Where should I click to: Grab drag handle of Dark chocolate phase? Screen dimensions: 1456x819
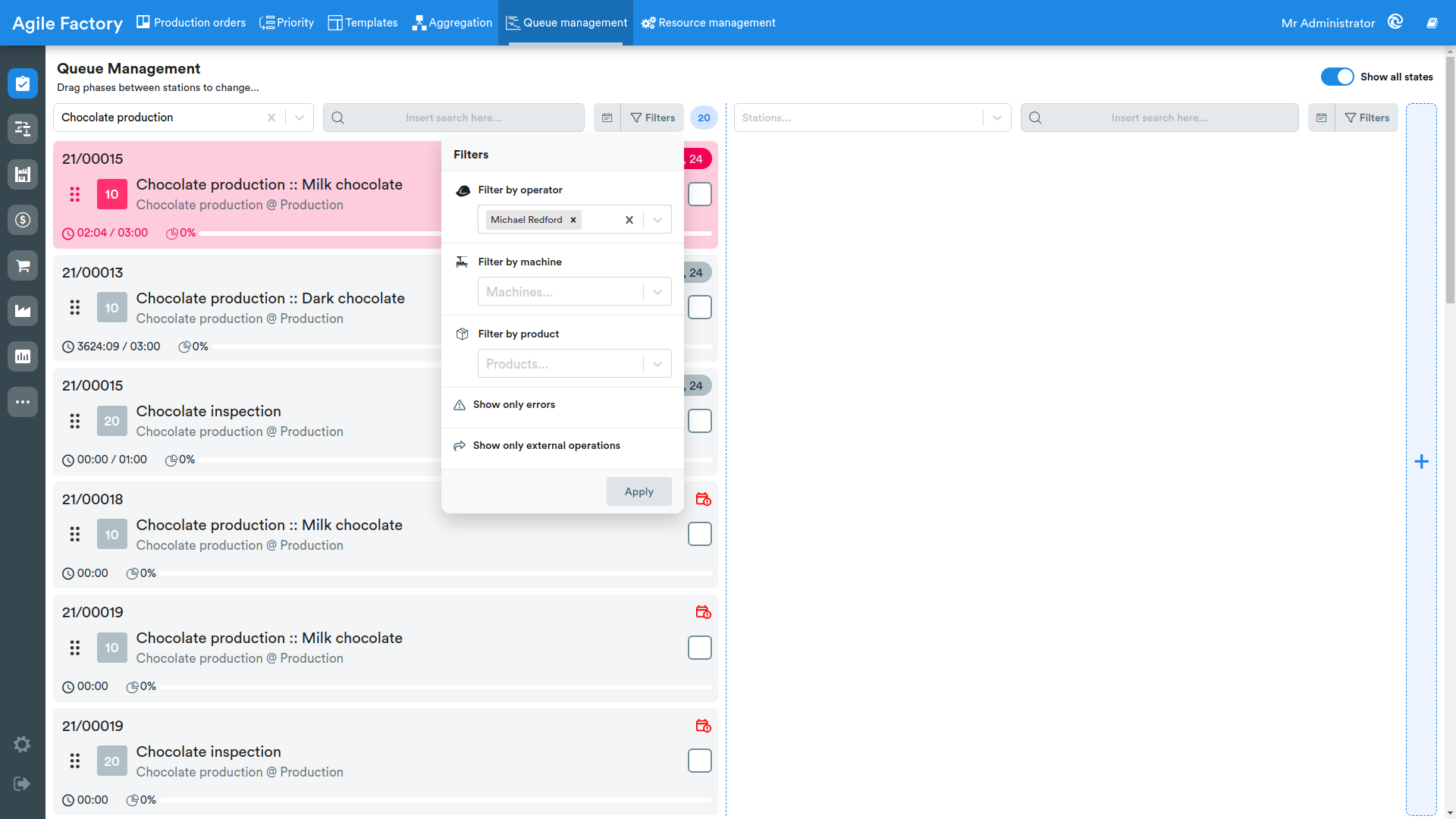74,307
